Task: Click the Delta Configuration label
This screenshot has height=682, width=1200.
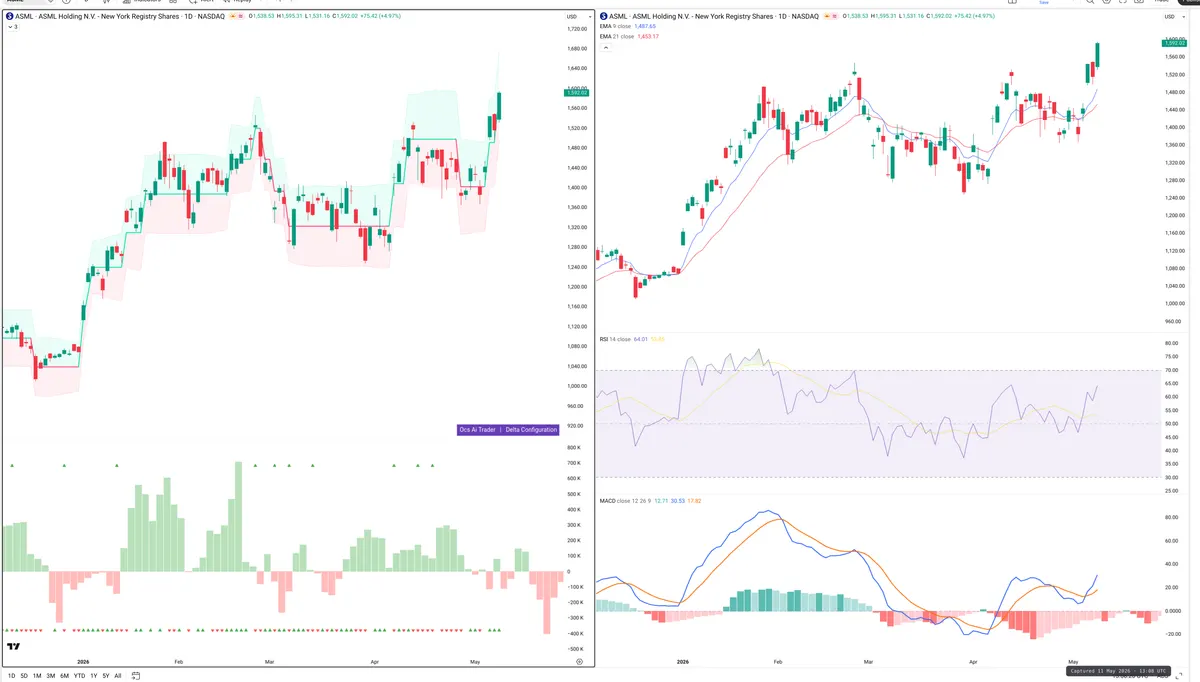Action: pos(531,430)
